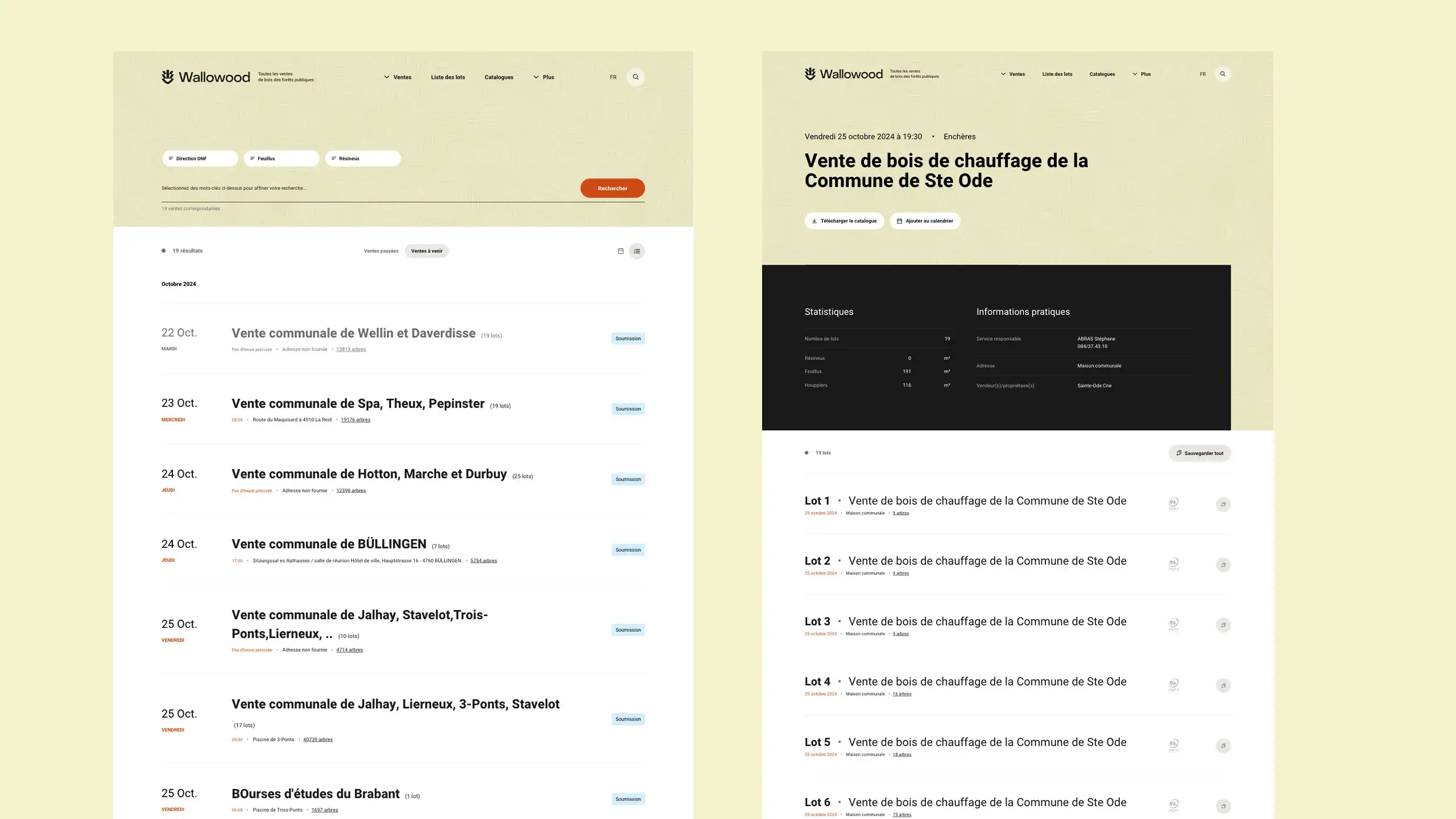Screen dimensions: 1456x819
Task: Save Lot 3 with its bookmark icon
Action: [x=1223, y=625]
